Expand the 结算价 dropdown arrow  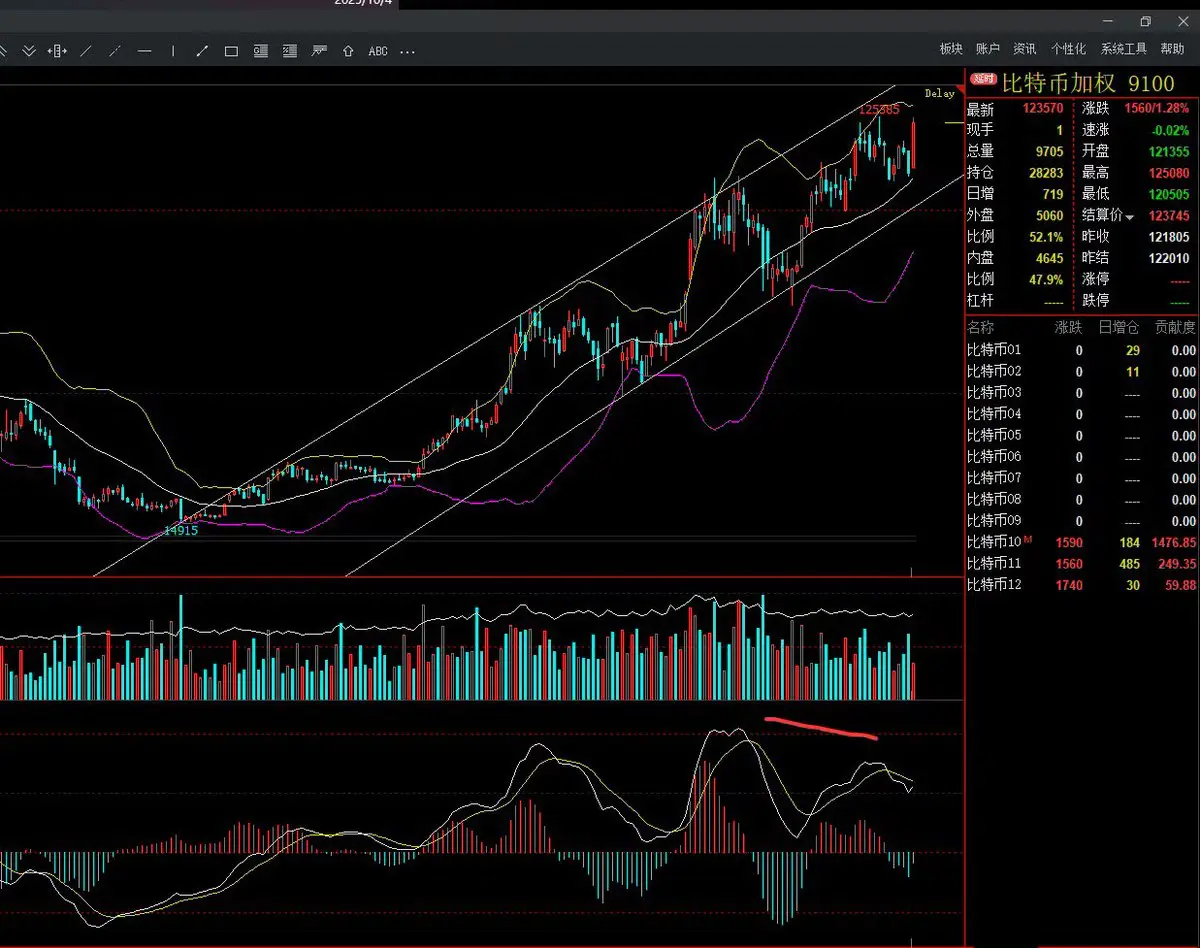pyautogui.click(x=1130, y=216)
